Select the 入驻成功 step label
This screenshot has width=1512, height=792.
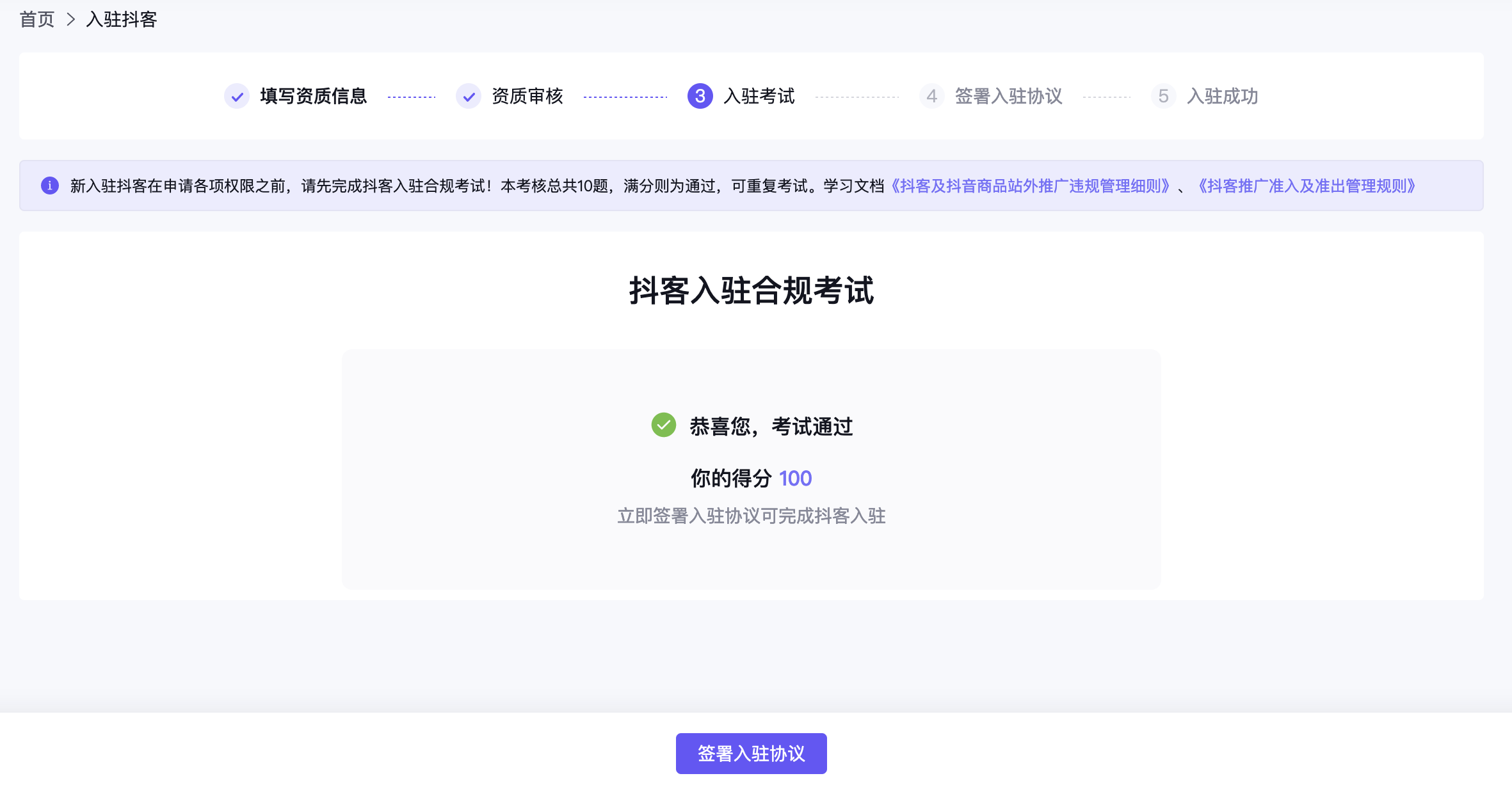[1223, 96]
